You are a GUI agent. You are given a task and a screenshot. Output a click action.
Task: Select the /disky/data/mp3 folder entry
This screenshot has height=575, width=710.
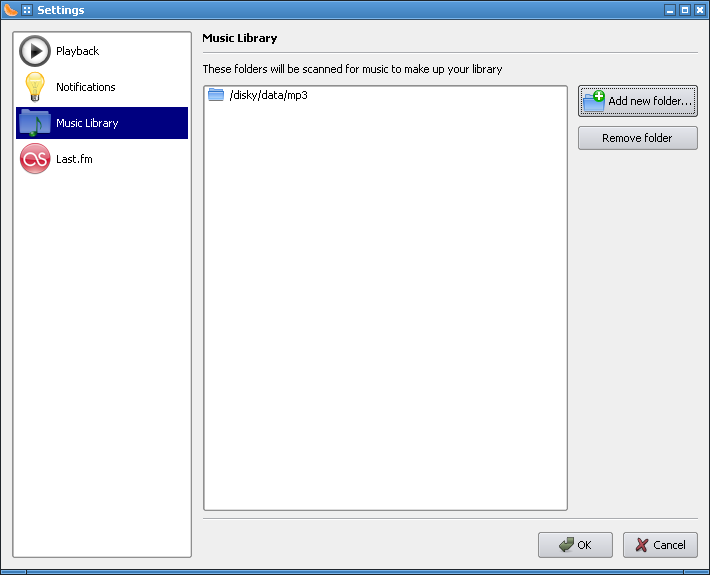[x=385, y=95]
